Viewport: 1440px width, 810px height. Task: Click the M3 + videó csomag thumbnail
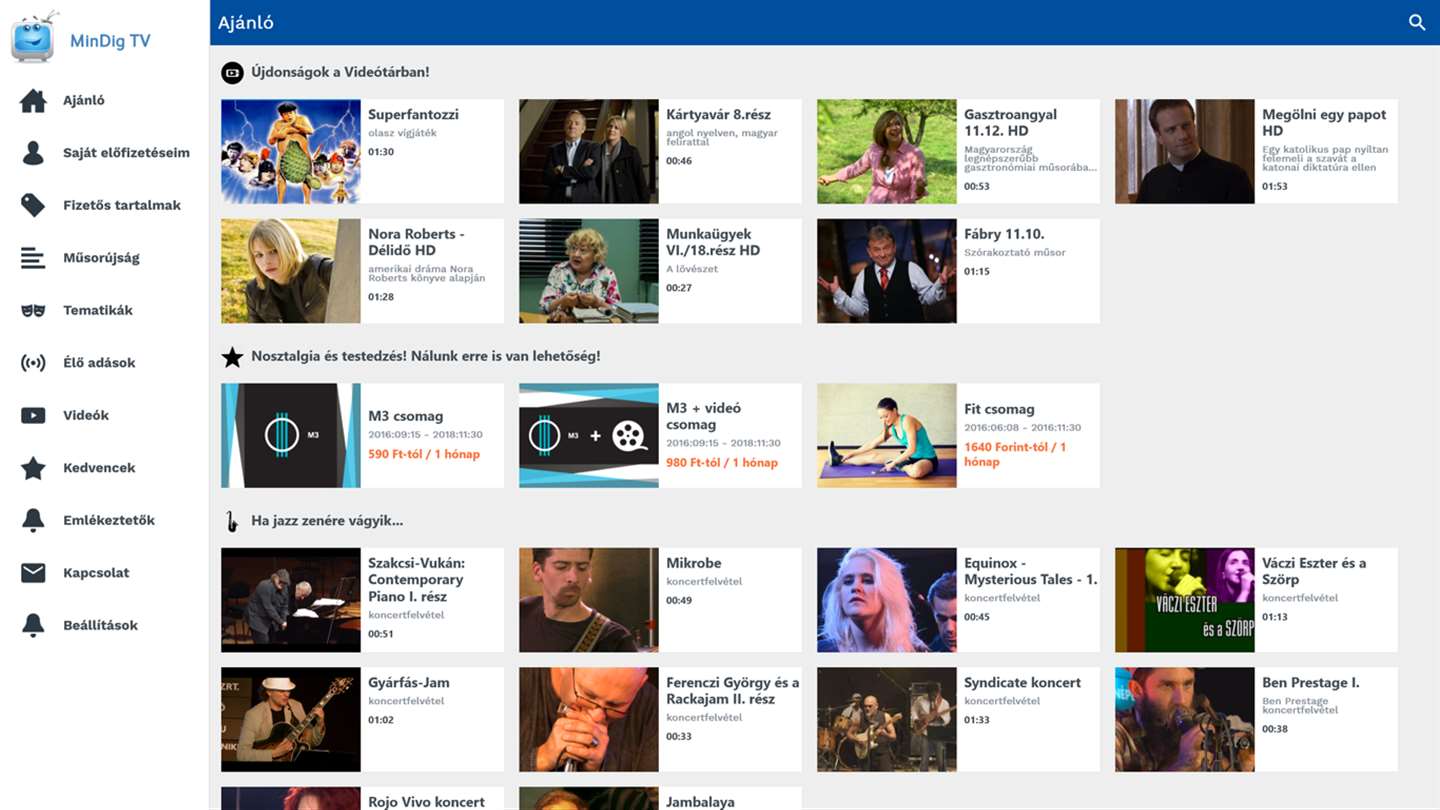(589, 435)
